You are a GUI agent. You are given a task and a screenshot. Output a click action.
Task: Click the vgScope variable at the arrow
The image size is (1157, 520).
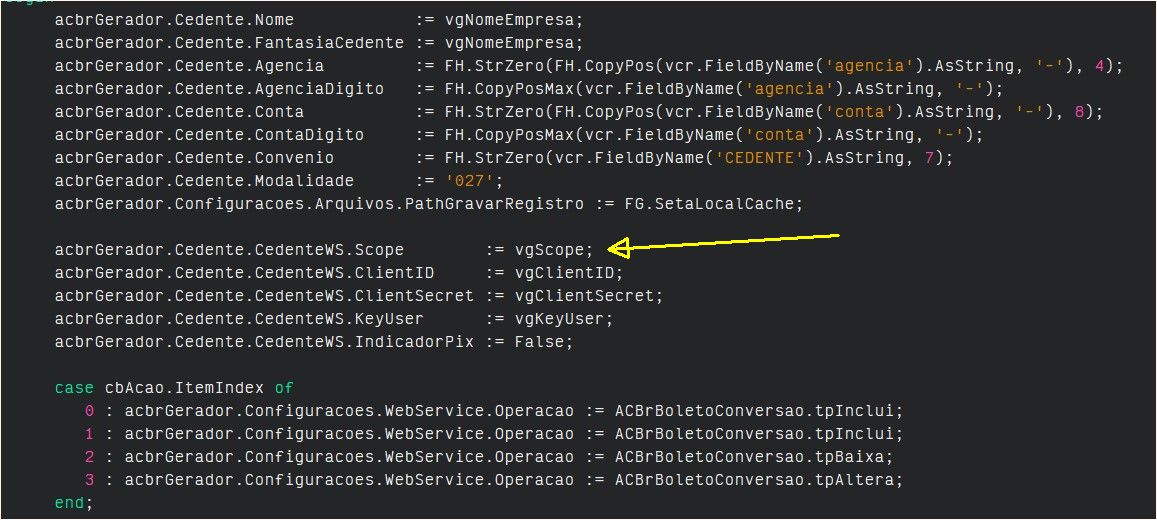(x=549, y=250)
